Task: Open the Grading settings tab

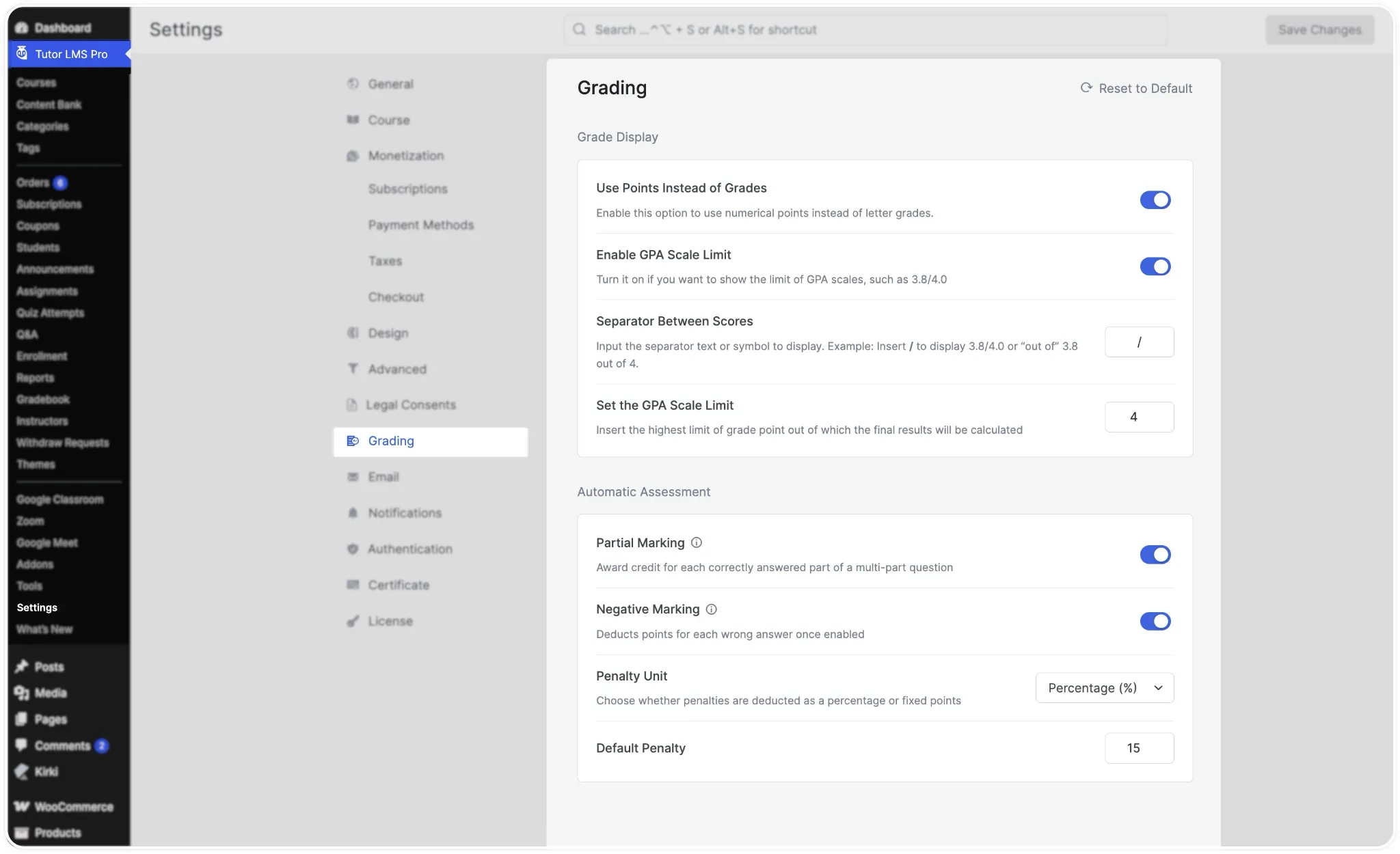Action: pyautogui.click(x=431, y=441)
